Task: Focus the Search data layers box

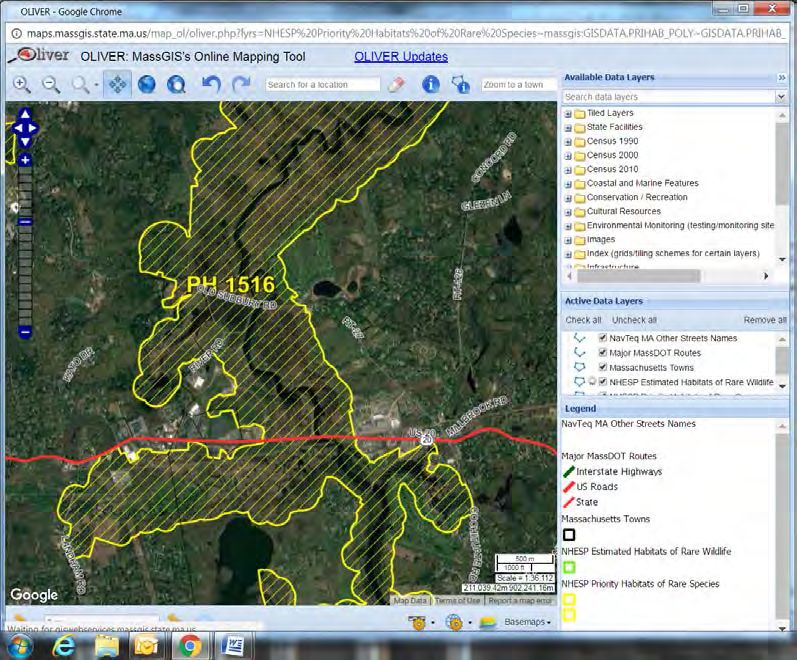Action: point(669,97)
